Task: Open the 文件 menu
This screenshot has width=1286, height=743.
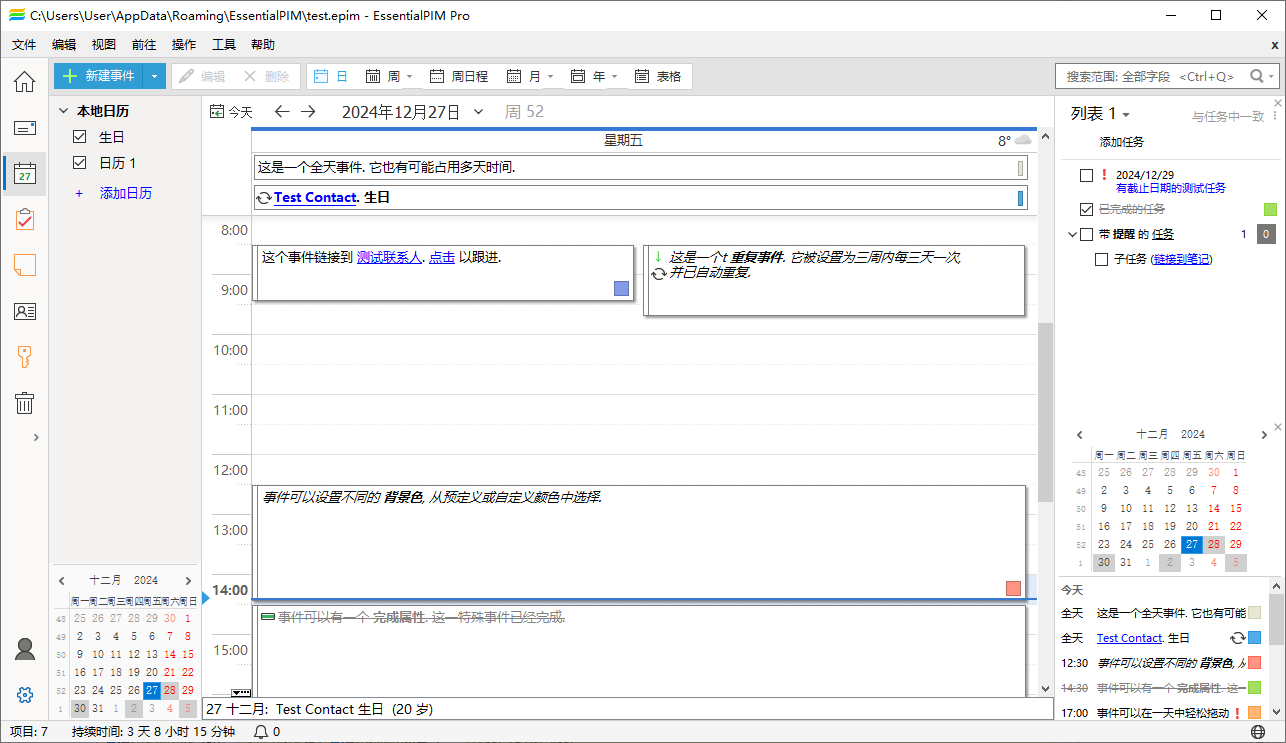Action: [24, 44]
